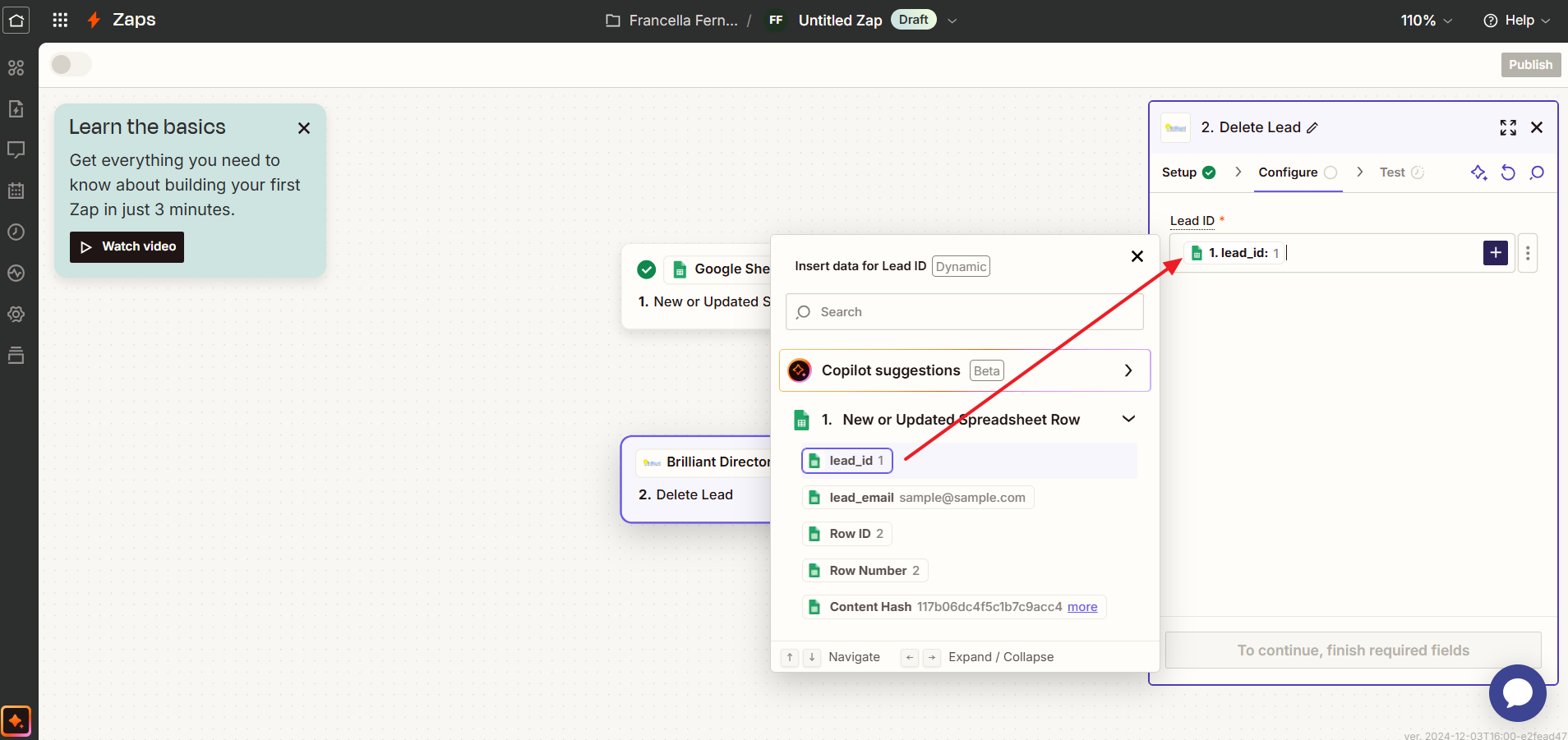The height and width of the screenshot is (740, 1568).
Task: Click the Watch video button
Action: tap(127, 247)
